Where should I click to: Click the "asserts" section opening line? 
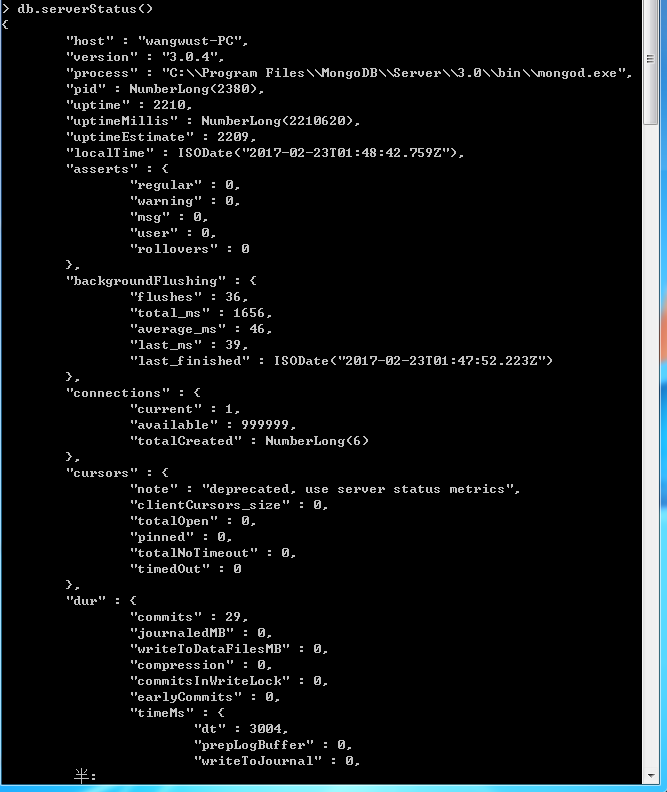point(117,169)
